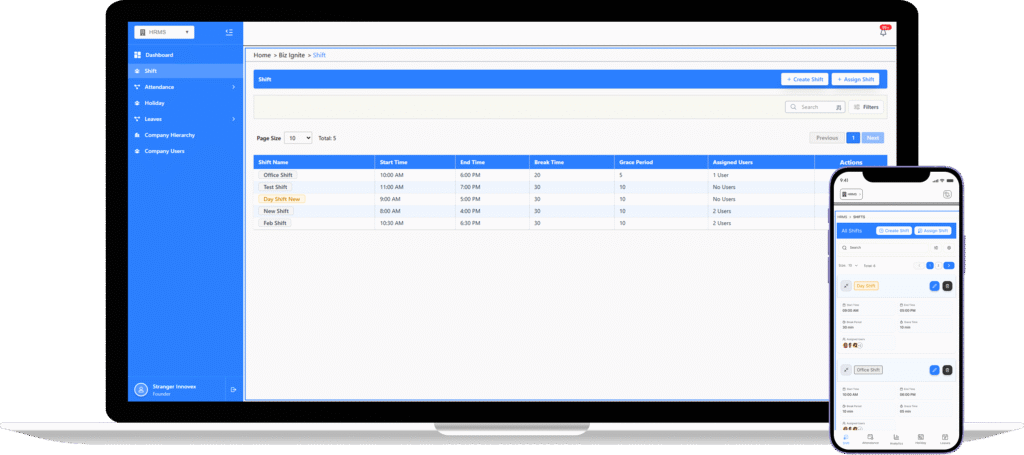Click the Company Users sidebar icon
Screen dimensions: 1024x455
coord(137,151)
